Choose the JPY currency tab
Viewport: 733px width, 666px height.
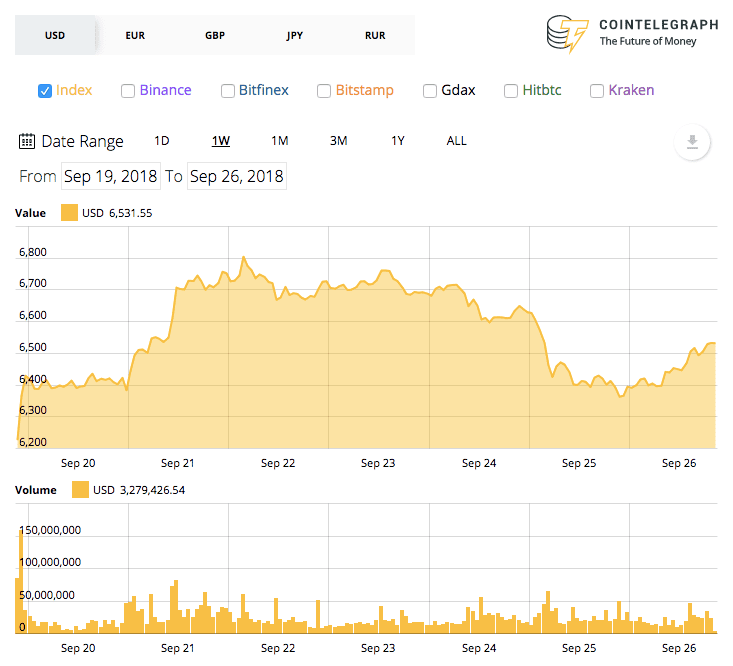[x=295, y=35]
